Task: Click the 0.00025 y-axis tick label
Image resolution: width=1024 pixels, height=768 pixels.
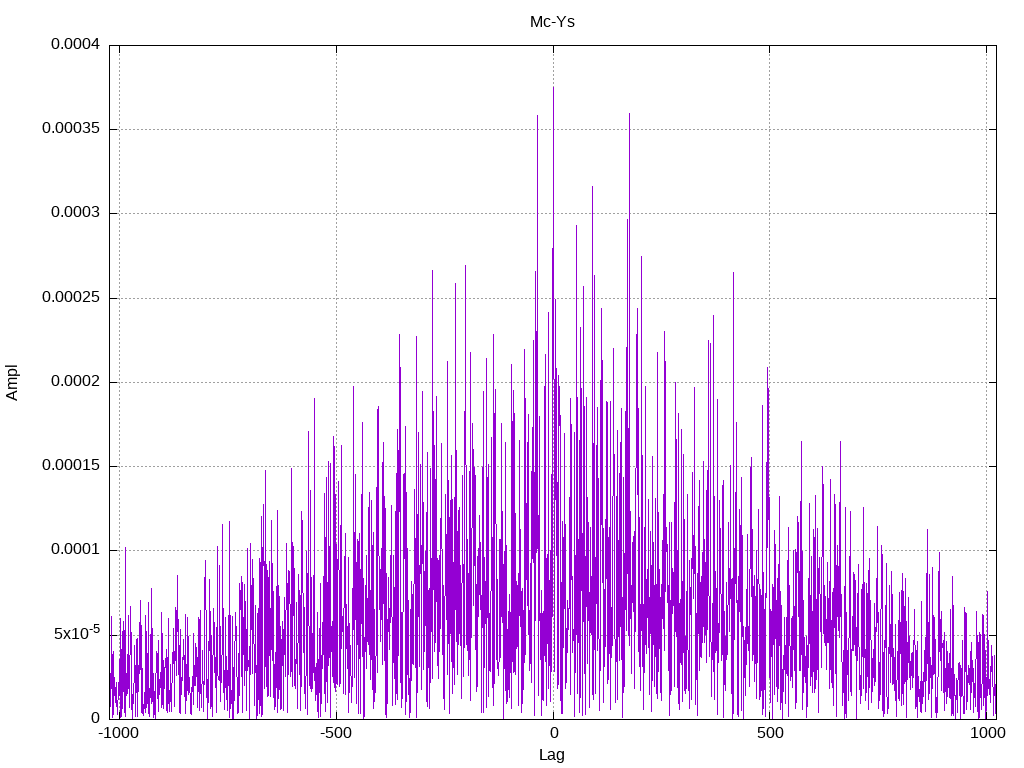Action: point(71,298)
